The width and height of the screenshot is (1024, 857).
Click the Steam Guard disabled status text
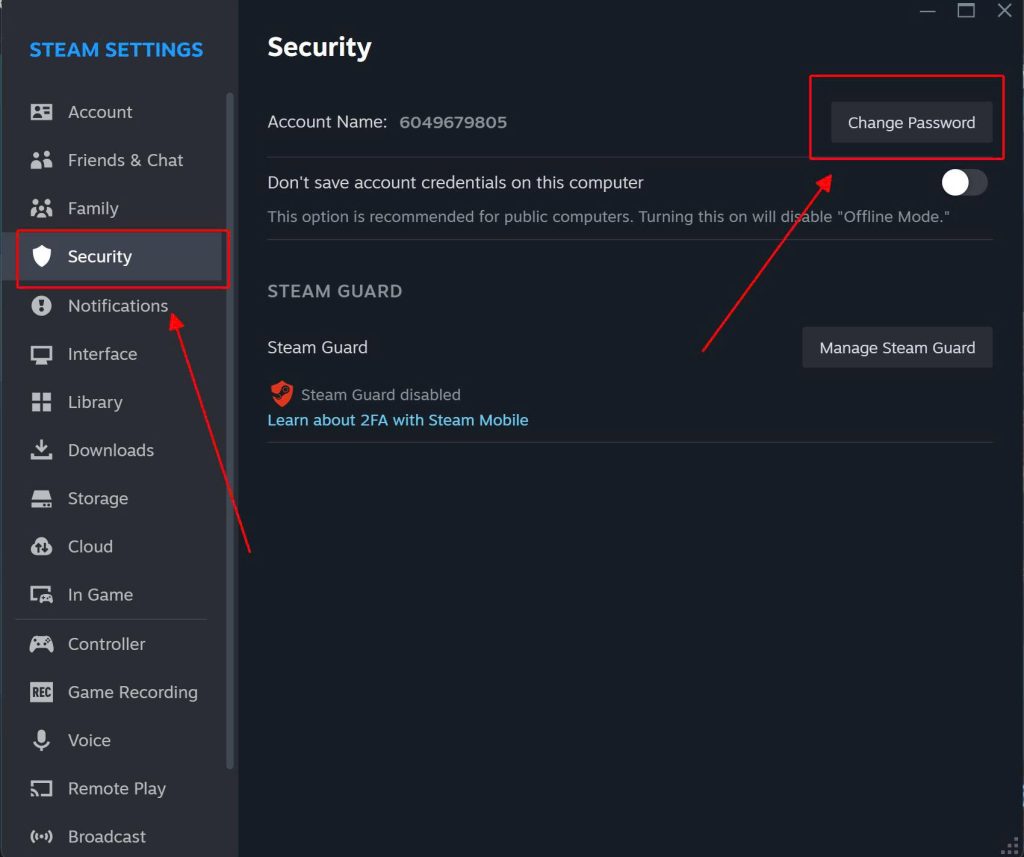coord(381,395)
